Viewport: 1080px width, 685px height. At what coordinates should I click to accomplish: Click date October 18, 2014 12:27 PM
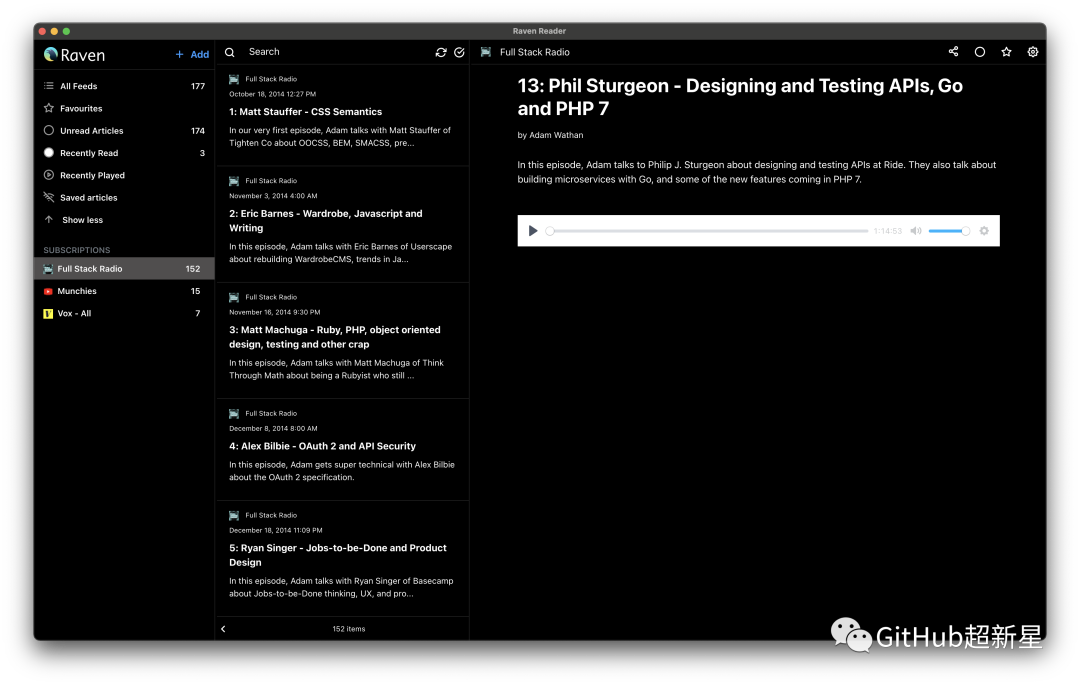[272, 94]
